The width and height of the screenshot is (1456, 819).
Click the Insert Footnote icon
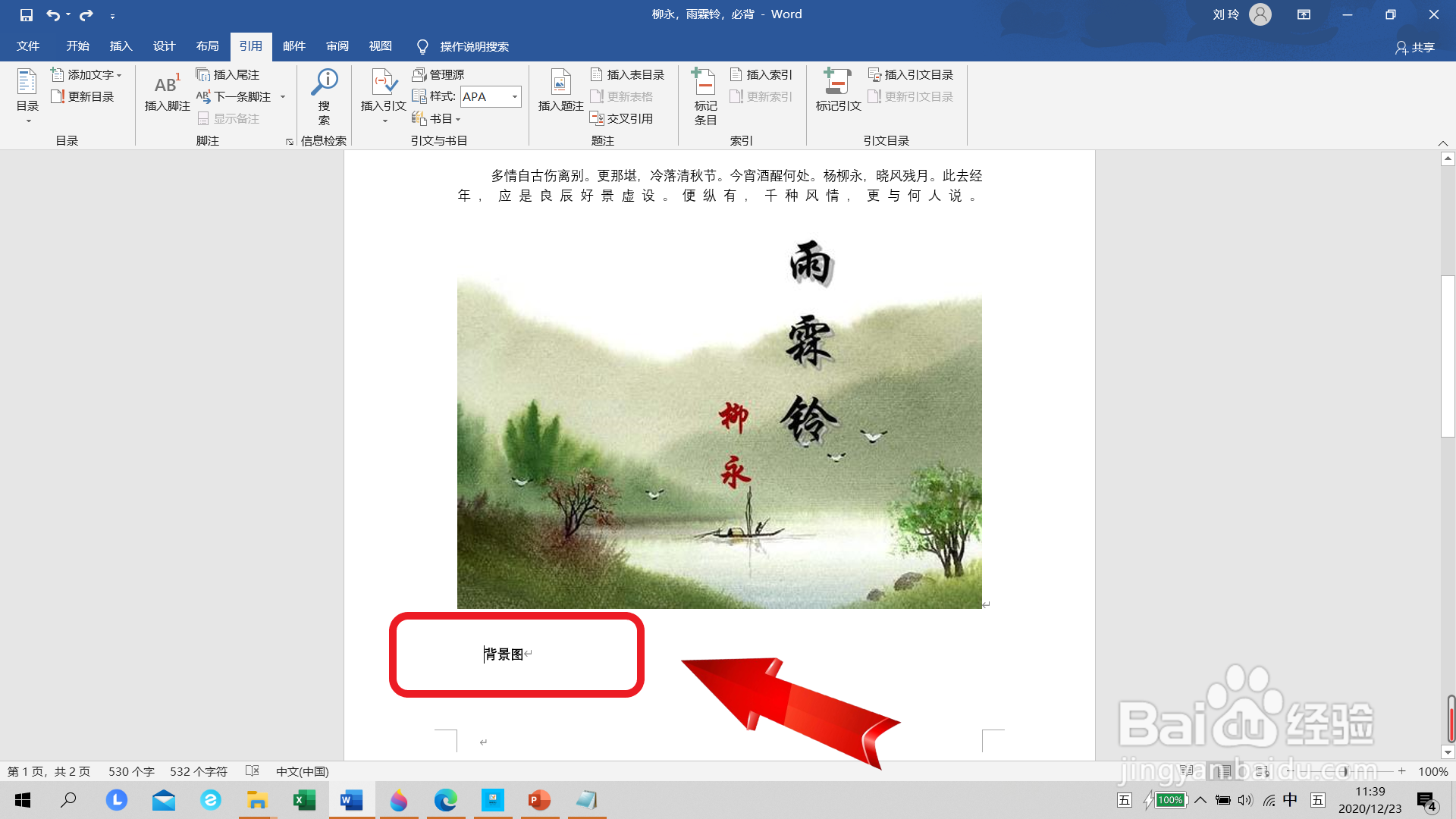(x=167, y=86)
